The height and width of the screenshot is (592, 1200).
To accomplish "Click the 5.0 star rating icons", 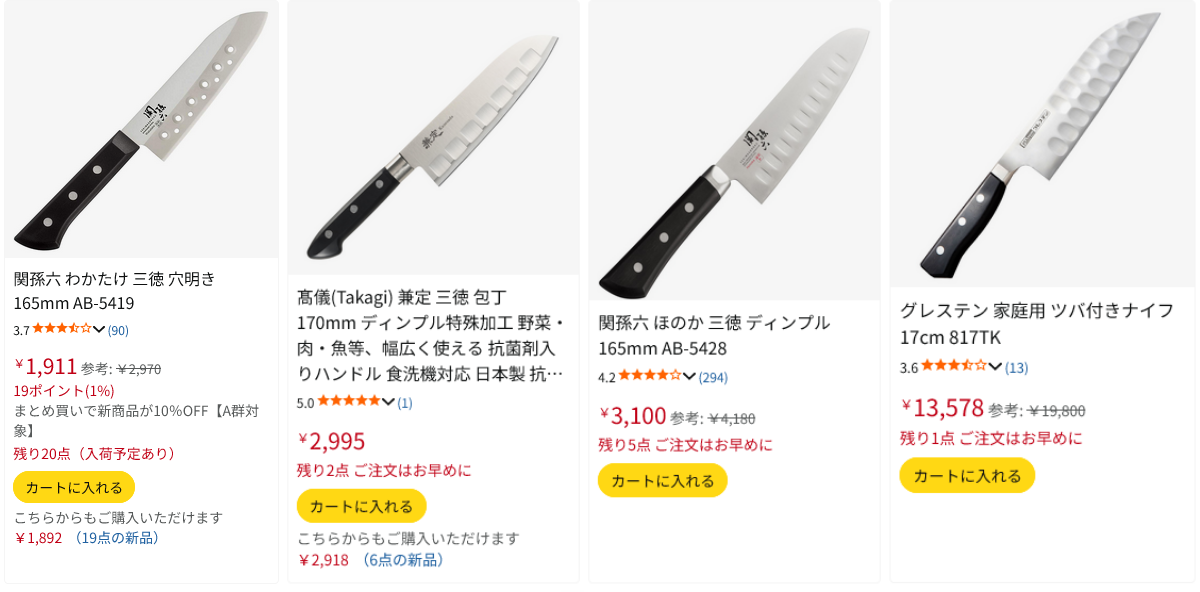I will pyautogui.click(x=348, y=402).
